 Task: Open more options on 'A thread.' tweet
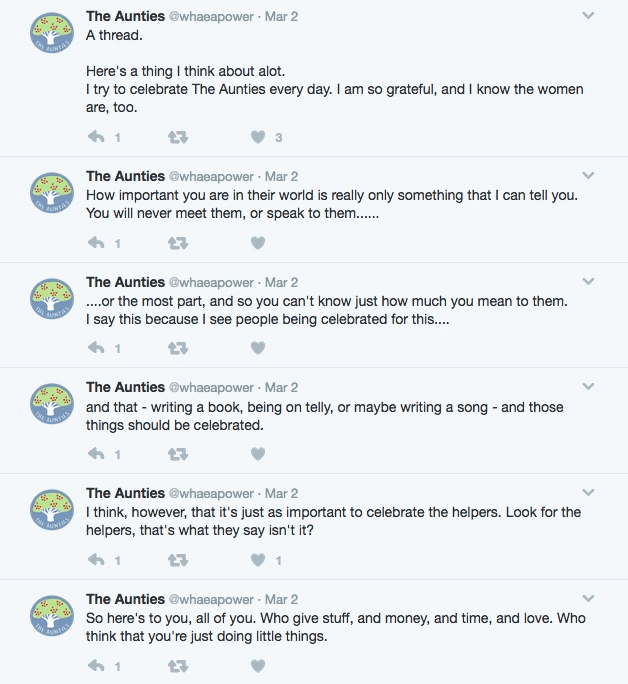point(588,16)
